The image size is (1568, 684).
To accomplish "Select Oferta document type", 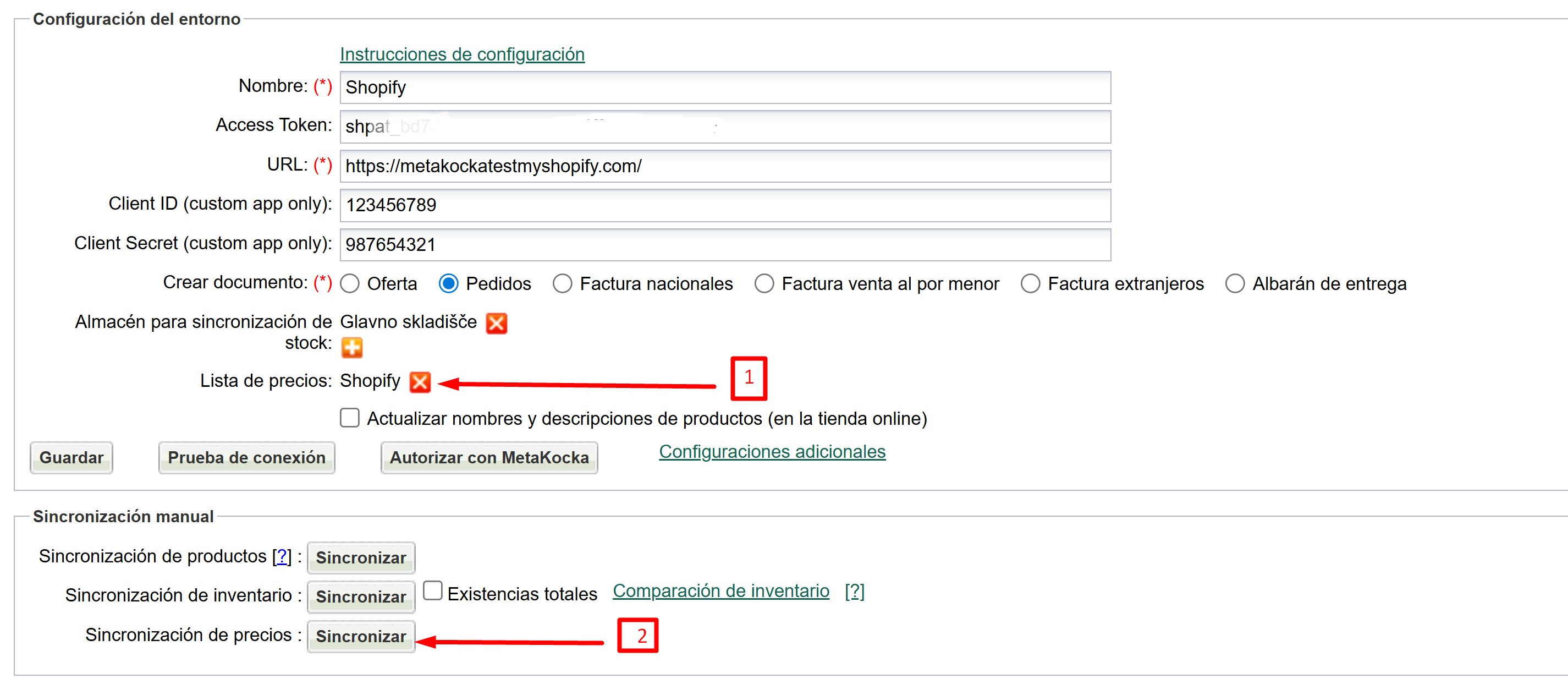I will coord(350,284).
